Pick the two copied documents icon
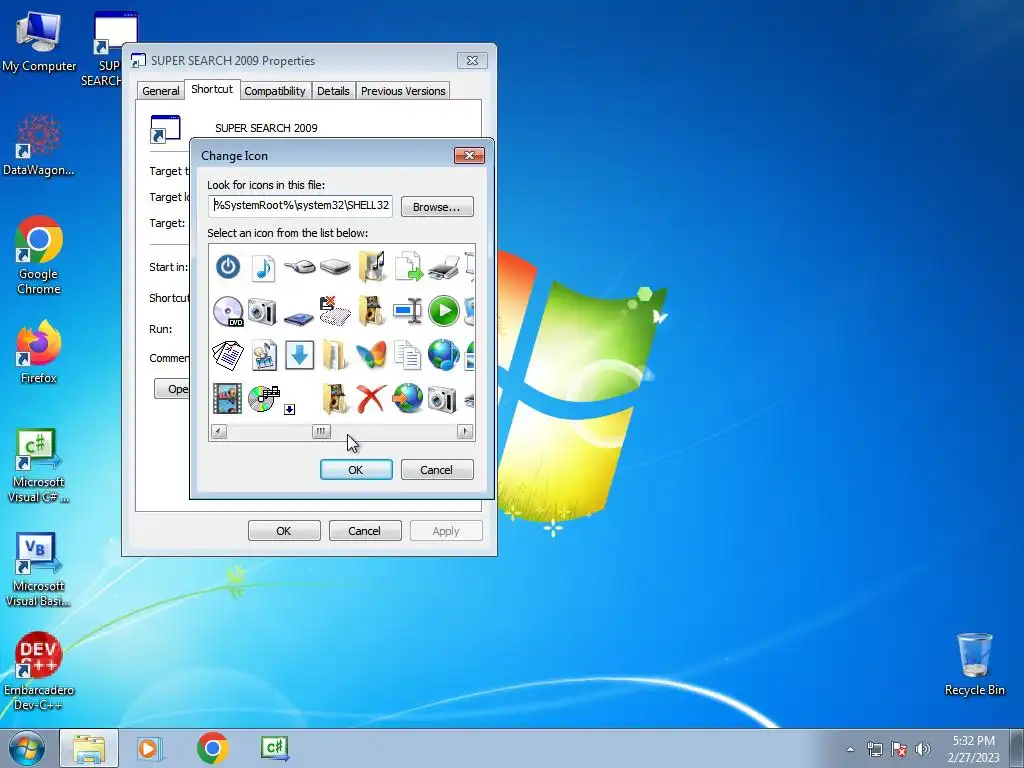This screenshot has height=768, width=1024. coord(408,355)
